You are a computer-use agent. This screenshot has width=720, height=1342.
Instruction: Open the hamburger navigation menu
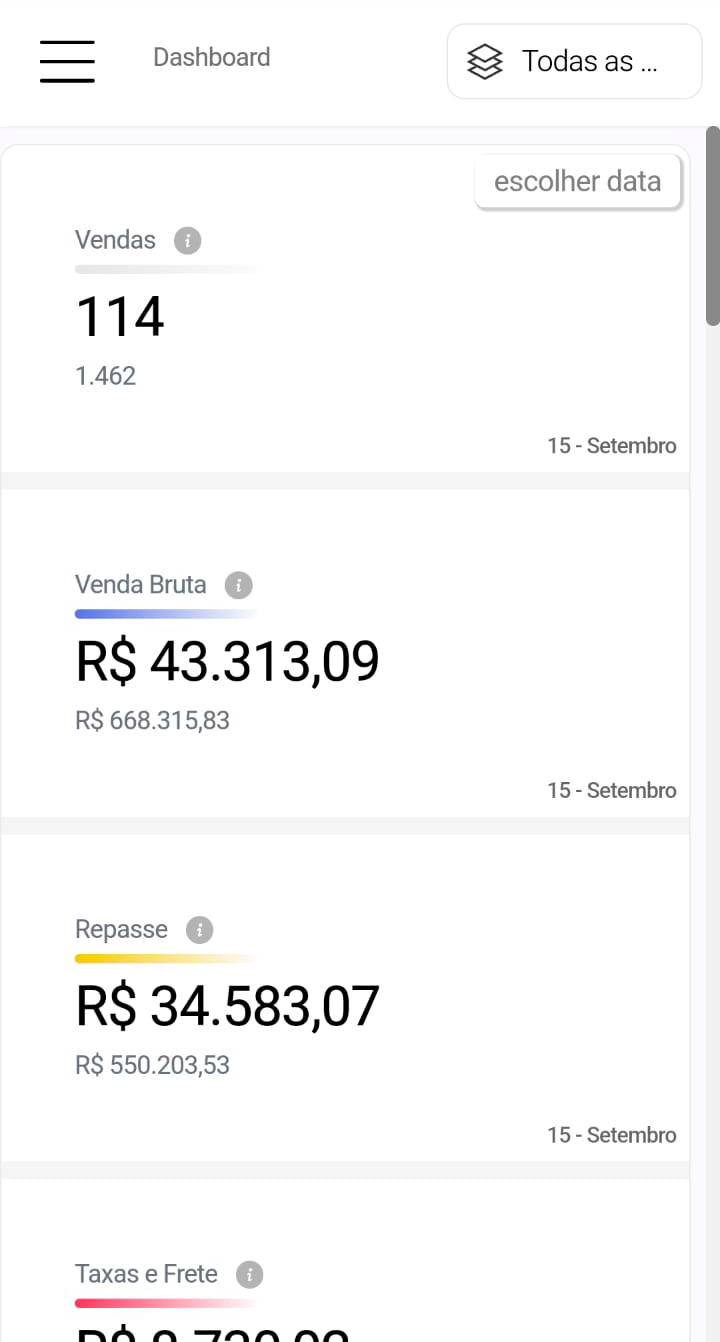pyautogui.click(x=67, y=61)
